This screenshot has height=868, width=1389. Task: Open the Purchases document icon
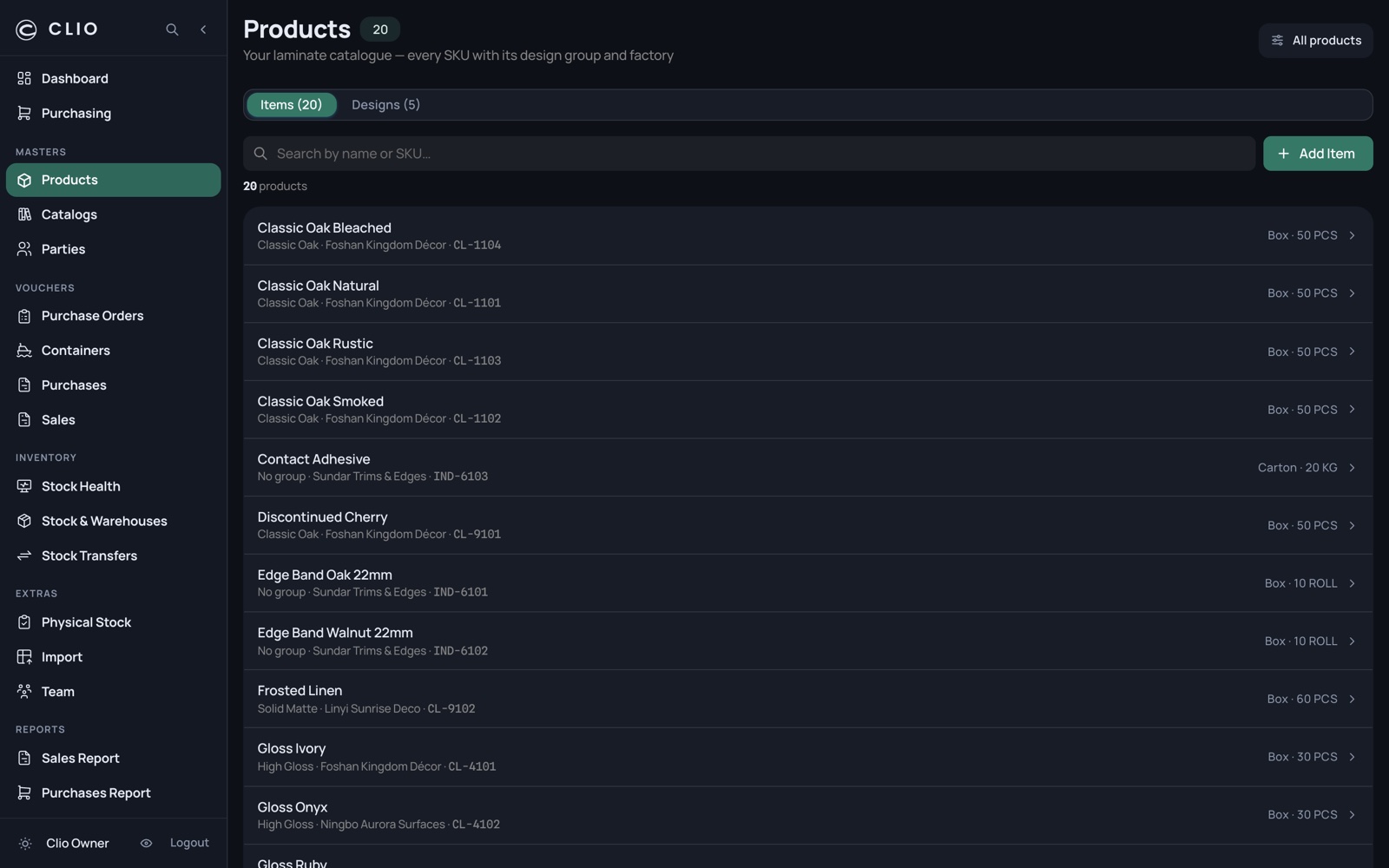click(x=24, y=385)
